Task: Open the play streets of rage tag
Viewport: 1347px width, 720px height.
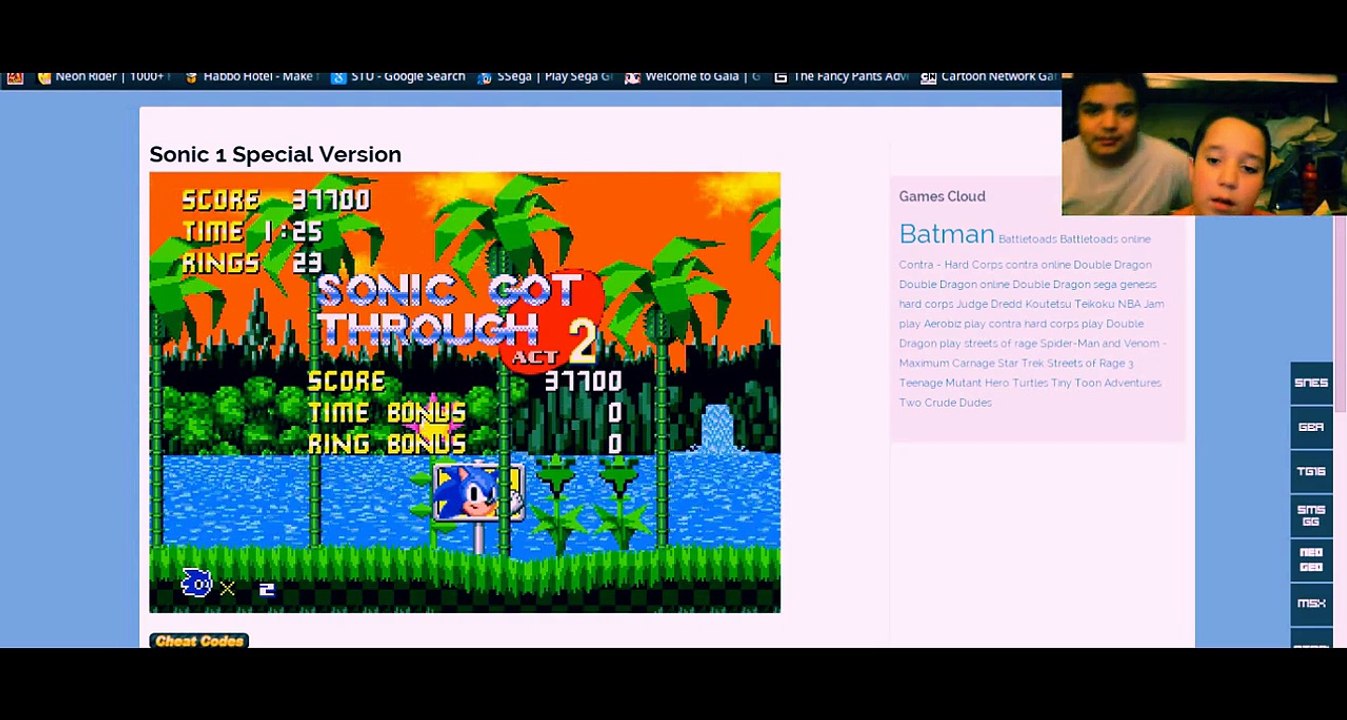Action: tap(988, 344)
